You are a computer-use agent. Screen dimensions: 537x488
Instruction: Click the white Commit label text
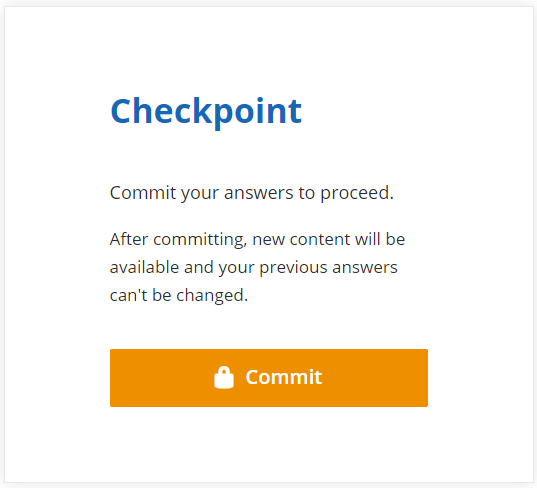pos(284,377)
